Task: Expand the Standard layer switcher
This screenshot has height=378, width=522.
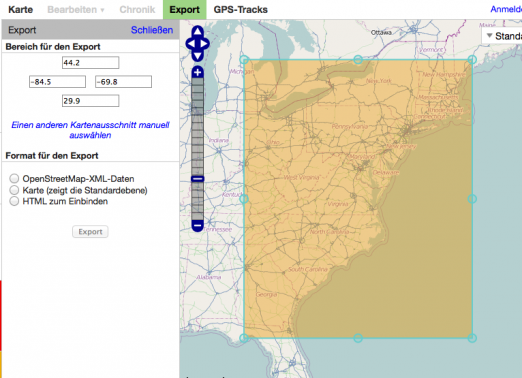Action: (502, 36)
